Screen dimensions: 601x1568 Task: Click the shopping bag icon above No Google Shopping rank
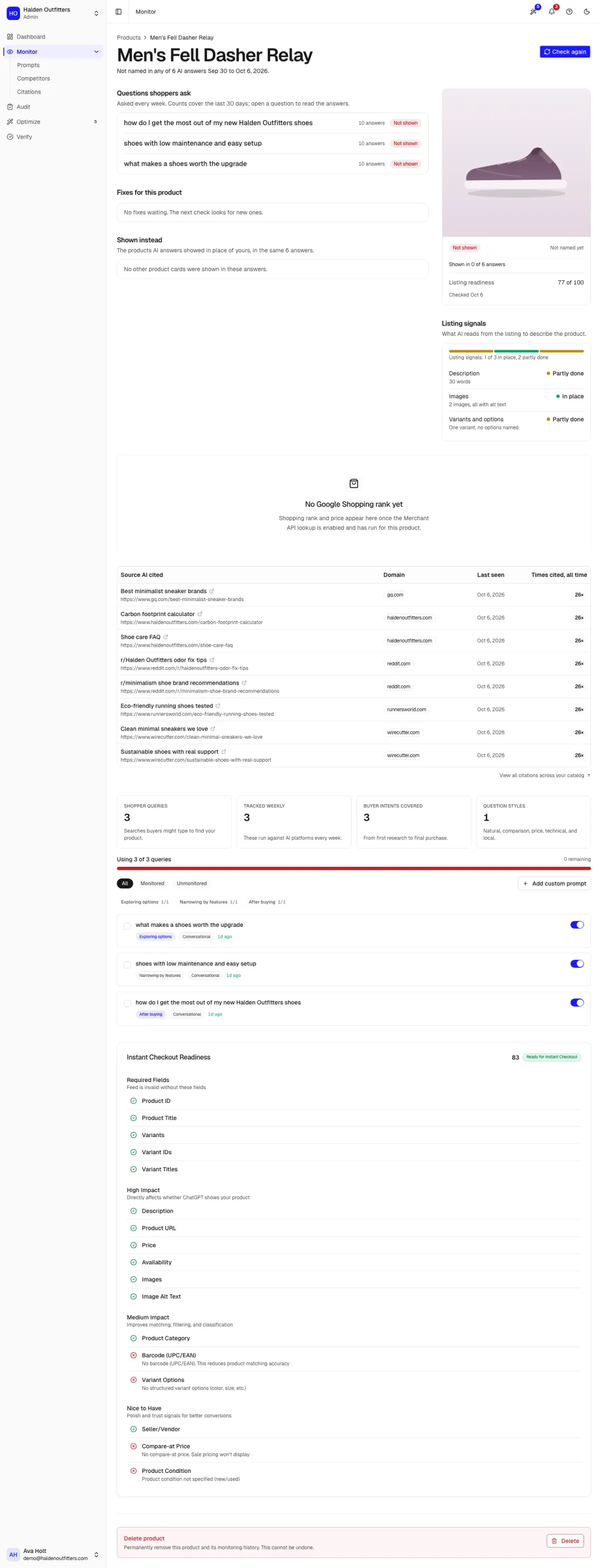tap(354, 483)
